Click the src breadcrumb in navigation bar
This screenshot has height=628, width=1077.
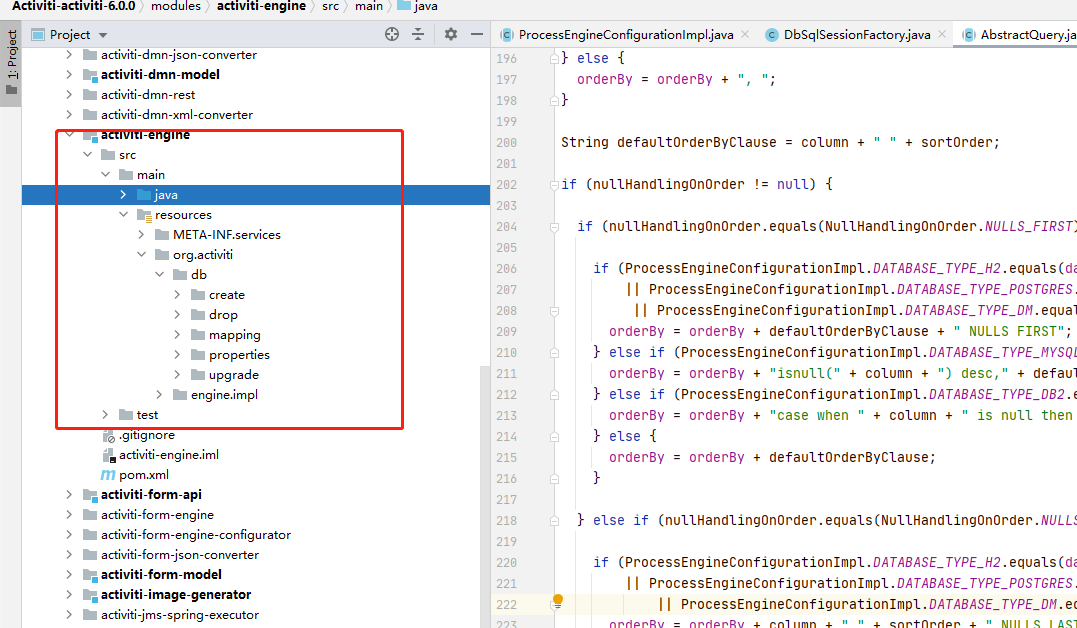330,6
